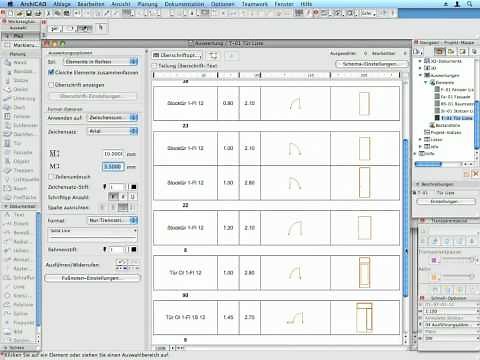Select the Markierungsrahmen marquee tool
The image size is (480, 360).
point(20,45)
